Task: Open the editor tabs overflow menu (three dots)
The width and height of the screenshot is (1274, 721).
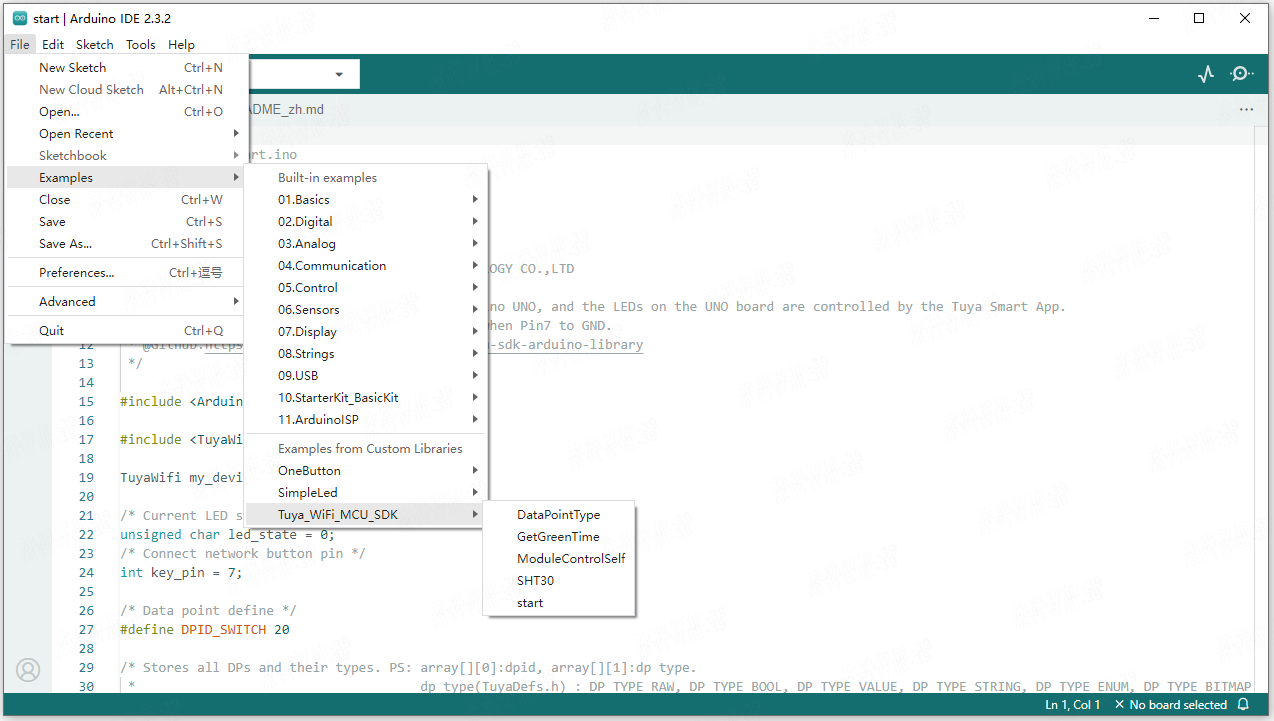Action: click(1246, 109)
